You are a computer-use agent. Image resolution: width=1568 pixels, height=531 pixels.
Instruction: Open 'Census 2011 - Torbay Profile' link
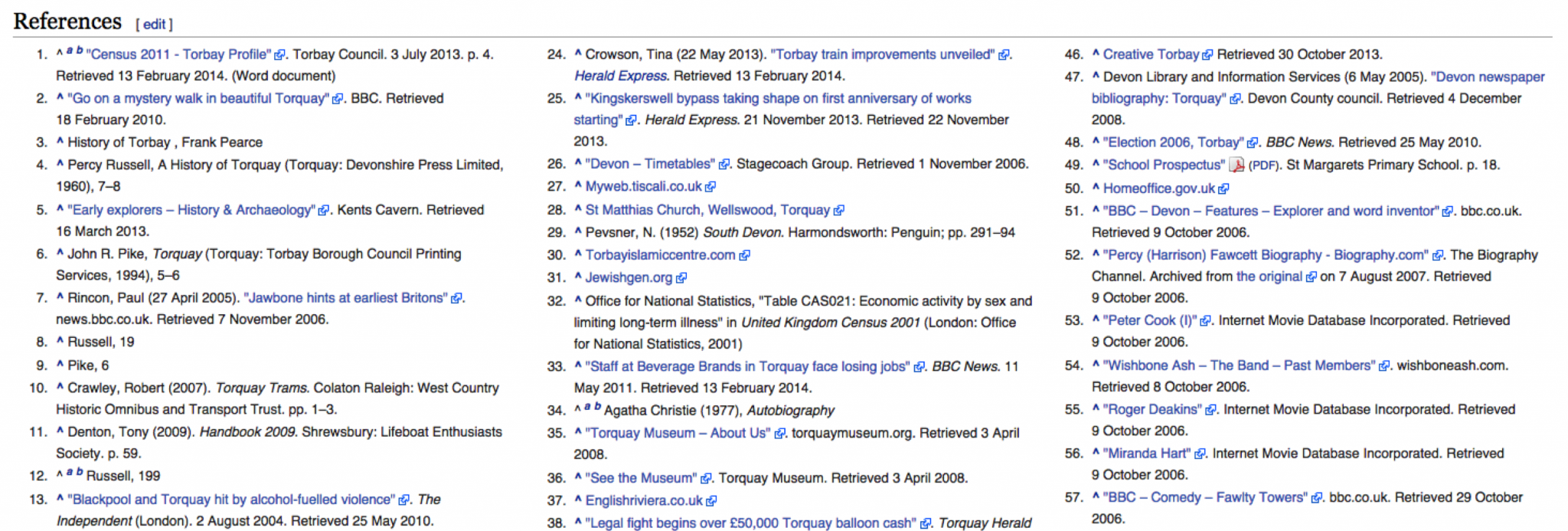tap(178, 54)
